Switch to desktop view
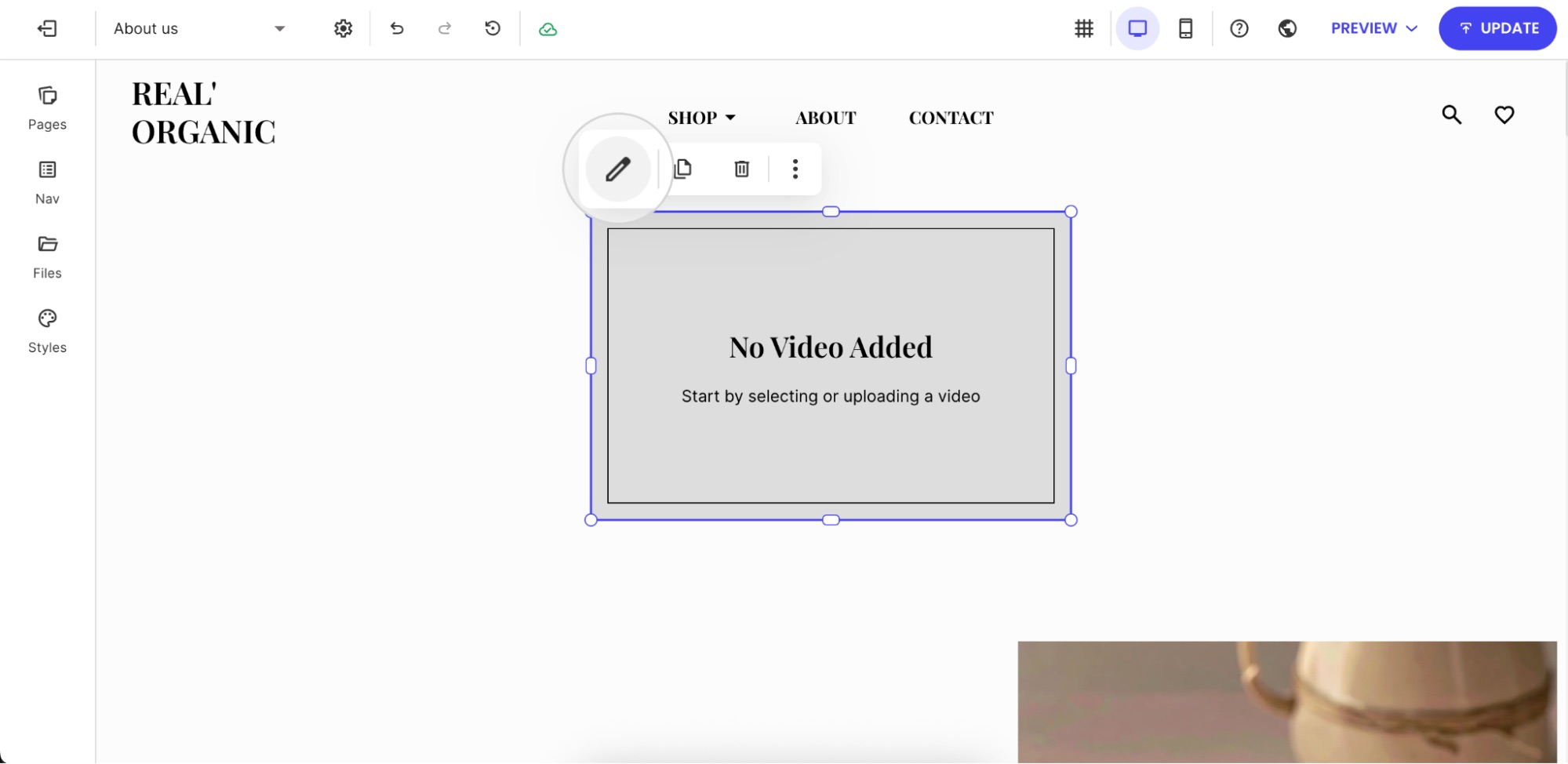 point(1137,29)
